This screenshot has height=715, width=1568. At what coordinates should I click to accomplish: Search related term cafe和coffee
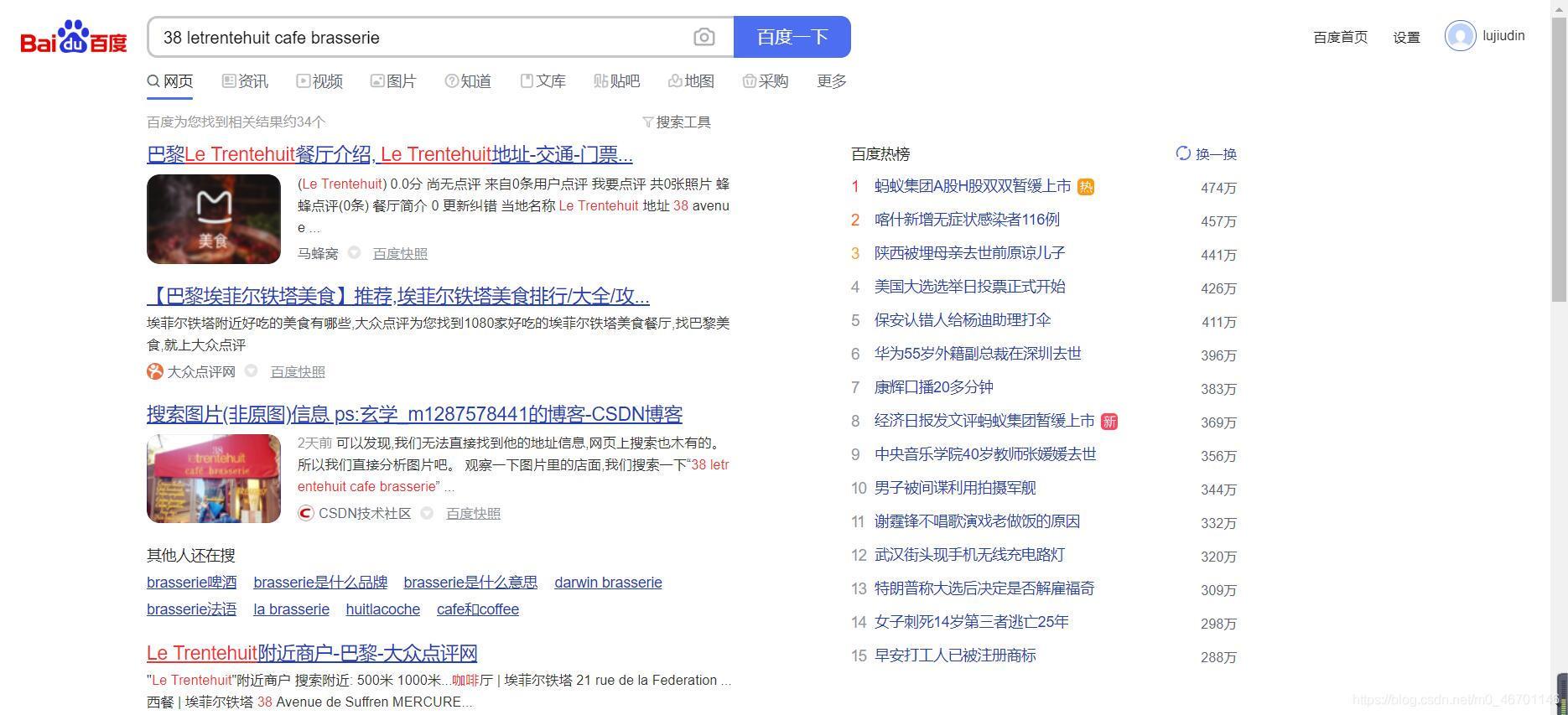(478, 609)
